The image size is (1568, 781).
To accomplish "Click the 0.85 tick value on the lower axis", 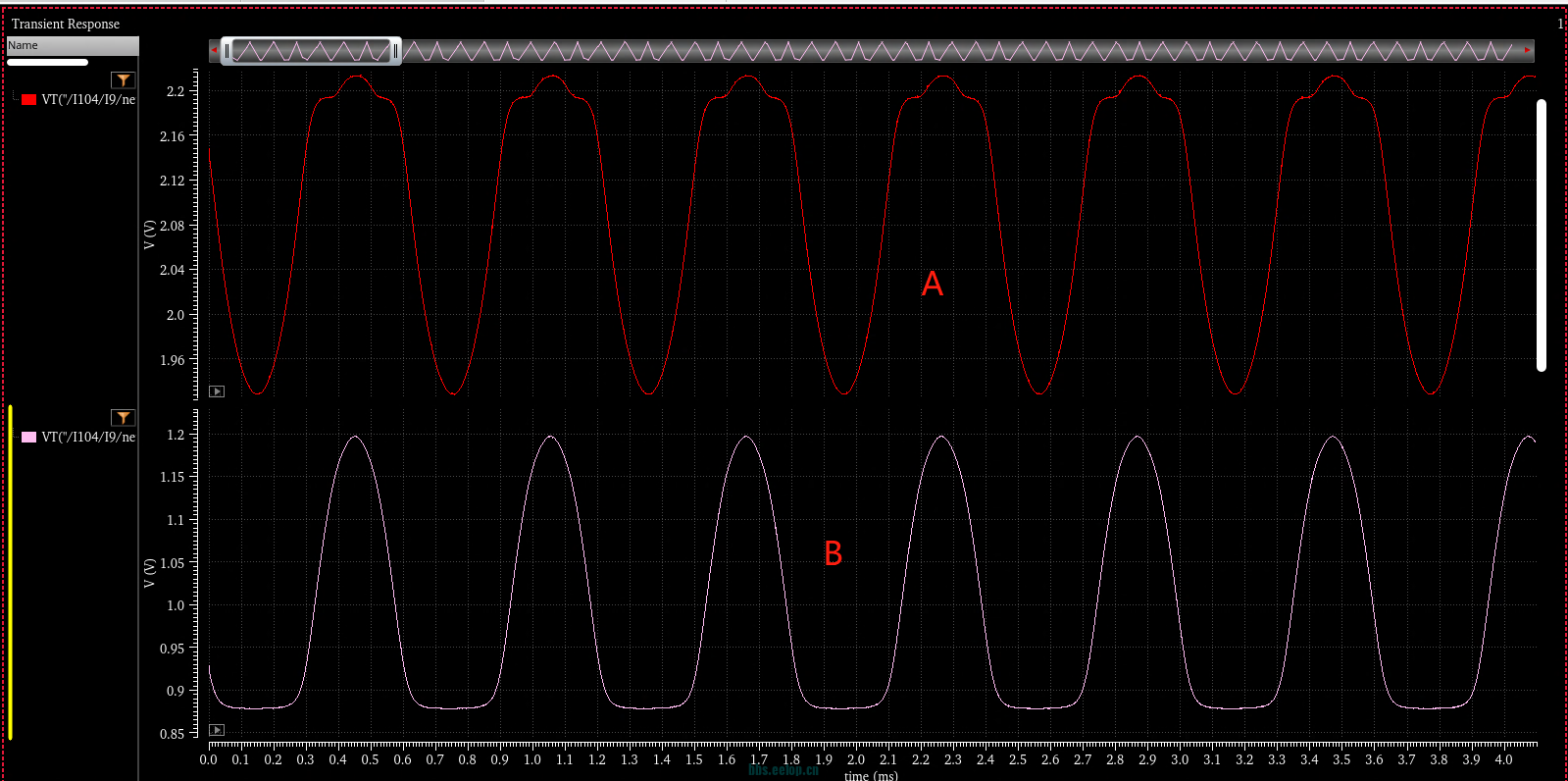I will click(x=172, y=734).
